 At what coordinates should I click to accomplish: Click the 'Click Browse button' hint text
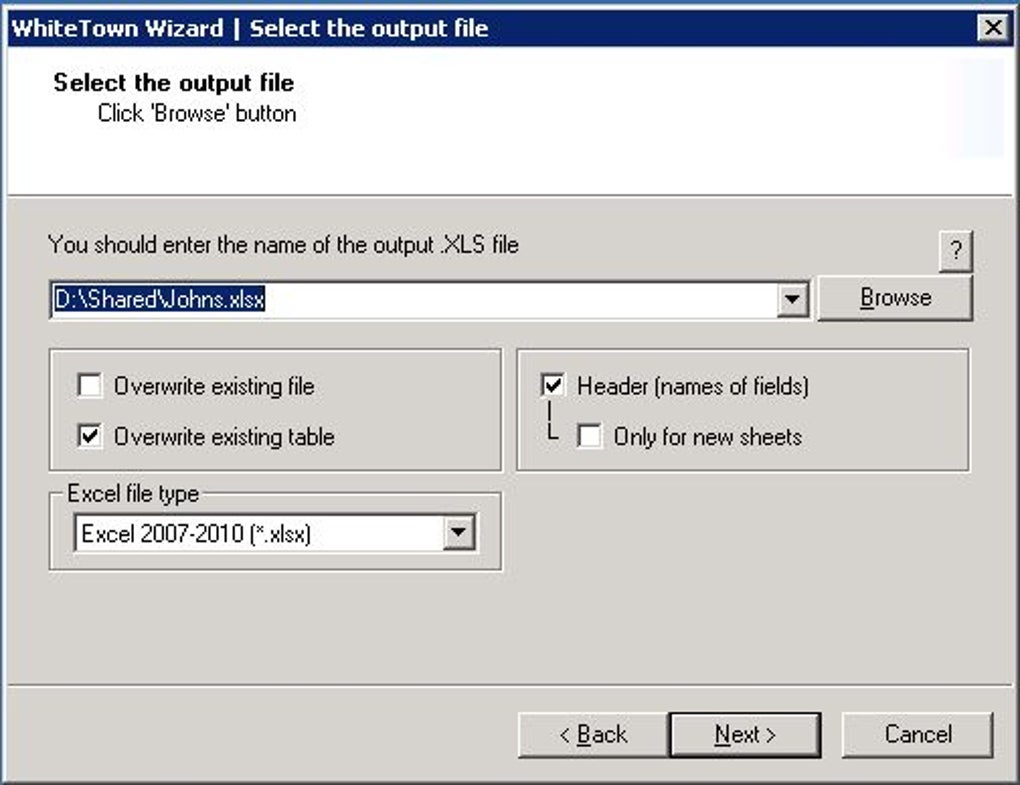pyautogui.click(x=197, y=113)
